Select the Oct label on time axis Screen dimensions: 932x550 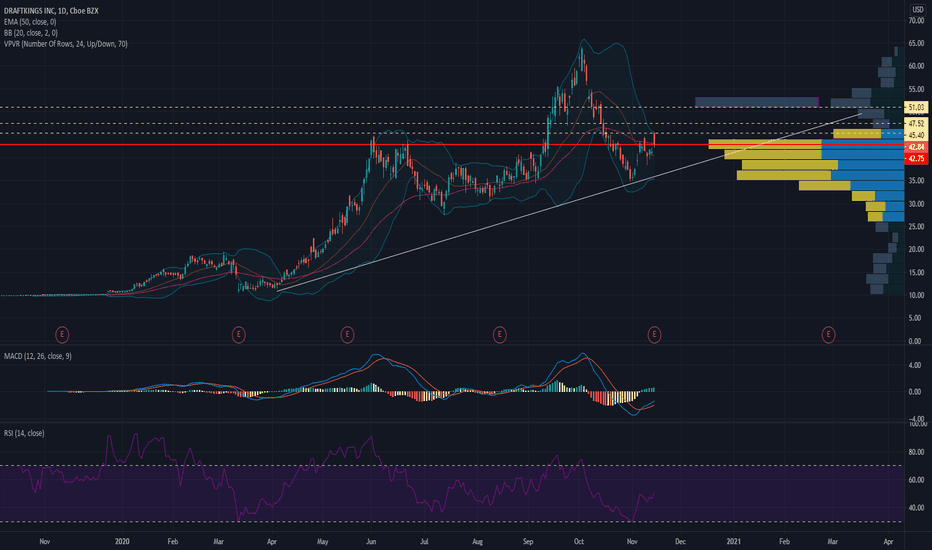[x=579, y=542]
